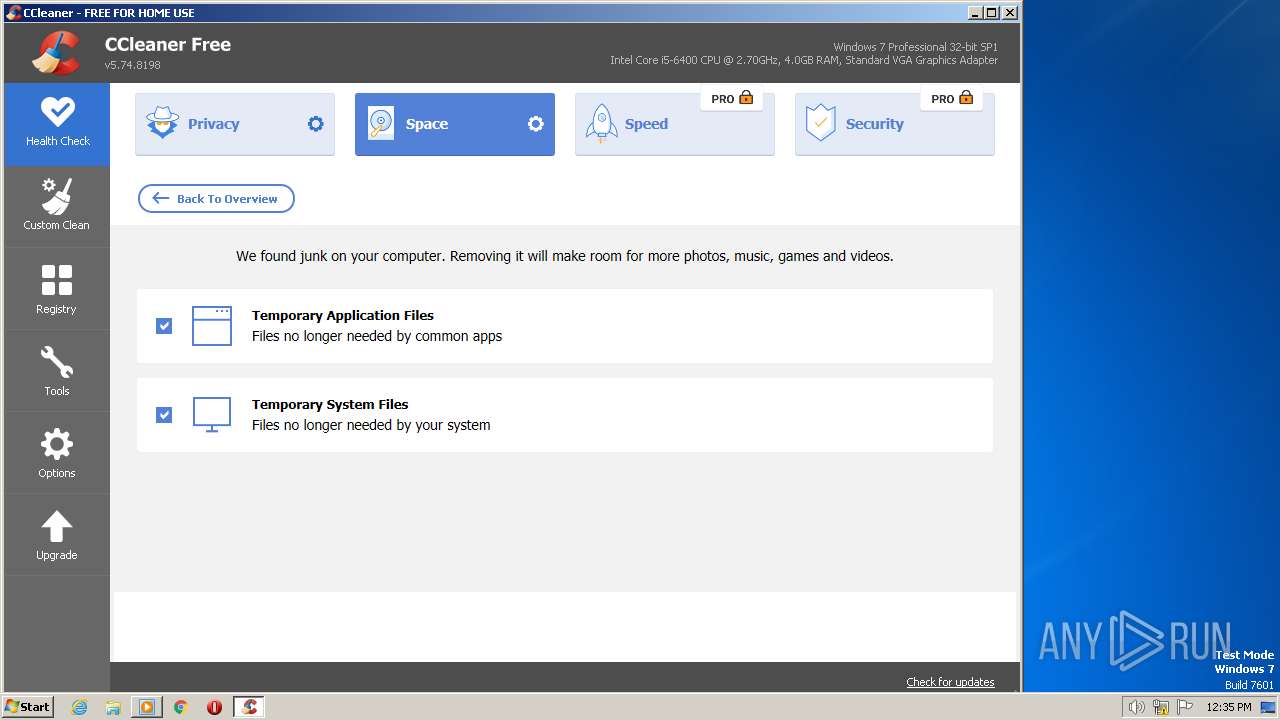Click the PRO lock badge on Speed
Screen dimensions: 1280x720
(732, 98)
